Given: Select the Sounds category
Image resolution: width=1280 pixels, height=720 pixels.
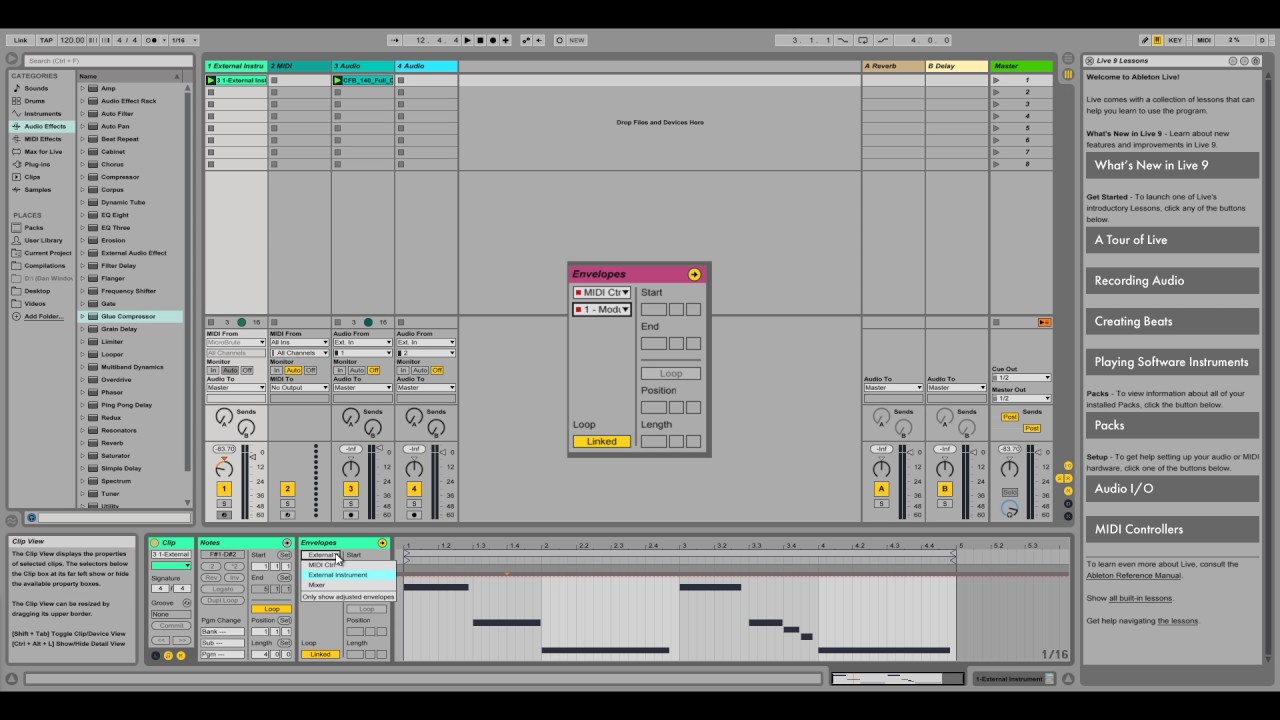Looking at the screenshot, I should (x=36, y=88).
